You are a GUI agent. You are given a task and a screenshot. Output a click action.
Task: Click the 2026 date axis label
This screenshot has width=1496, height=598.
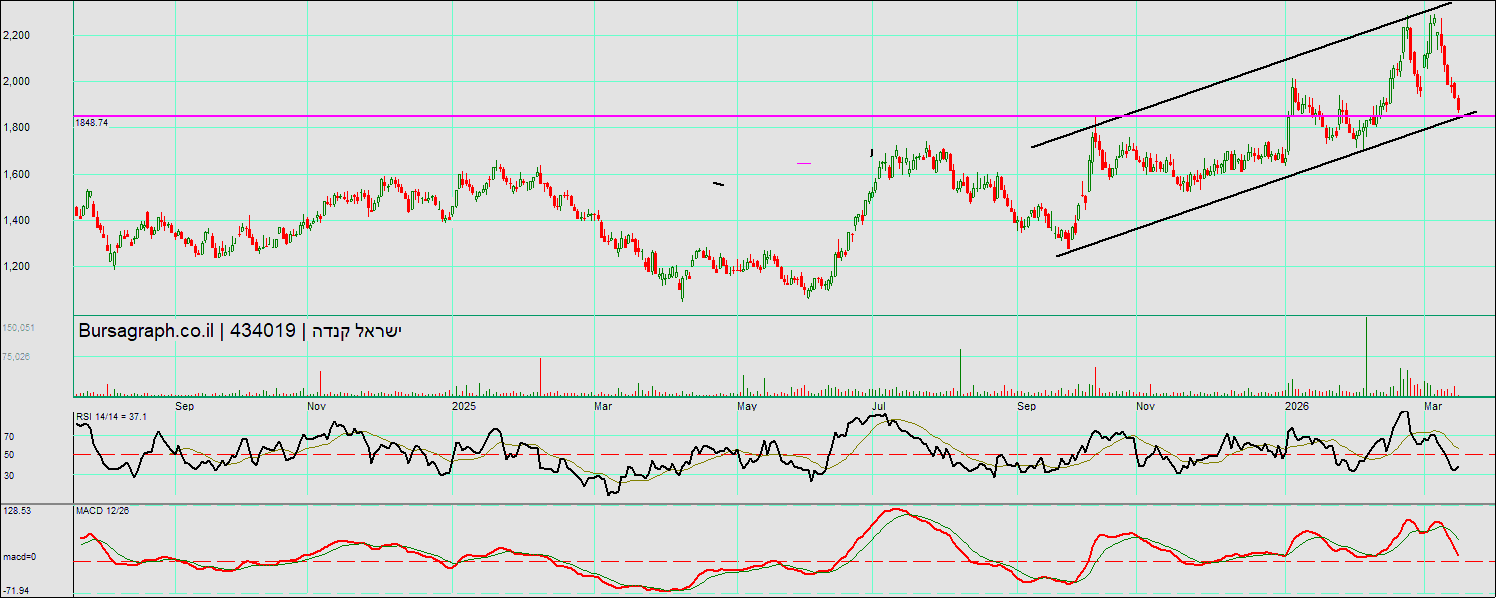pos(1297,407)
